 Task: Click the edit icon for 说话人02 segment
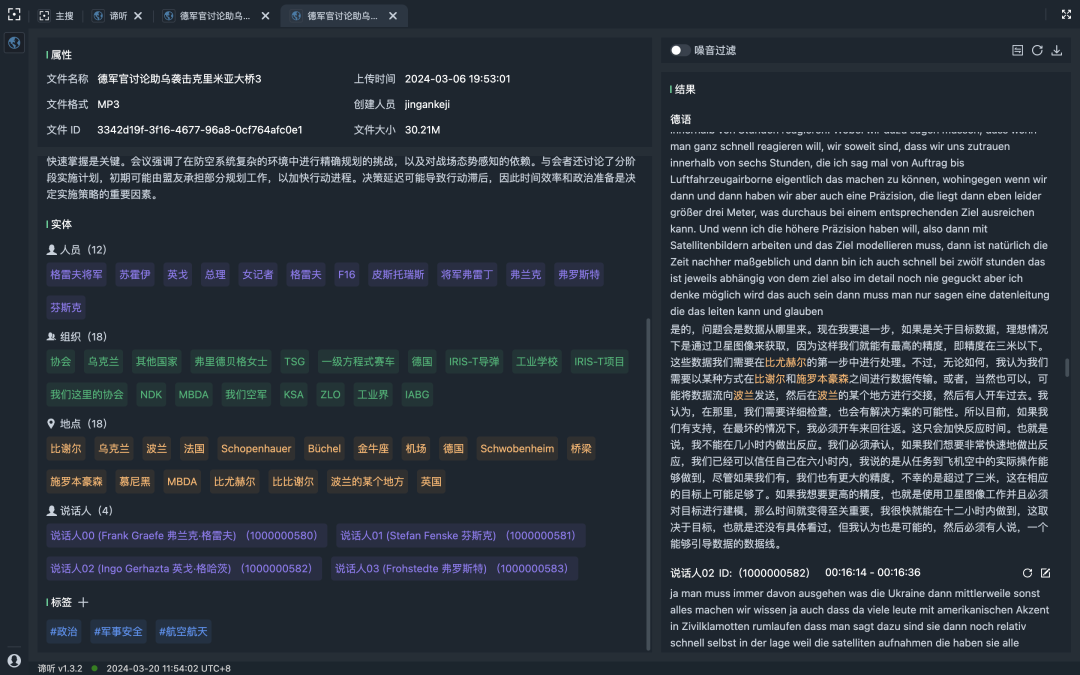[1045, 573]
